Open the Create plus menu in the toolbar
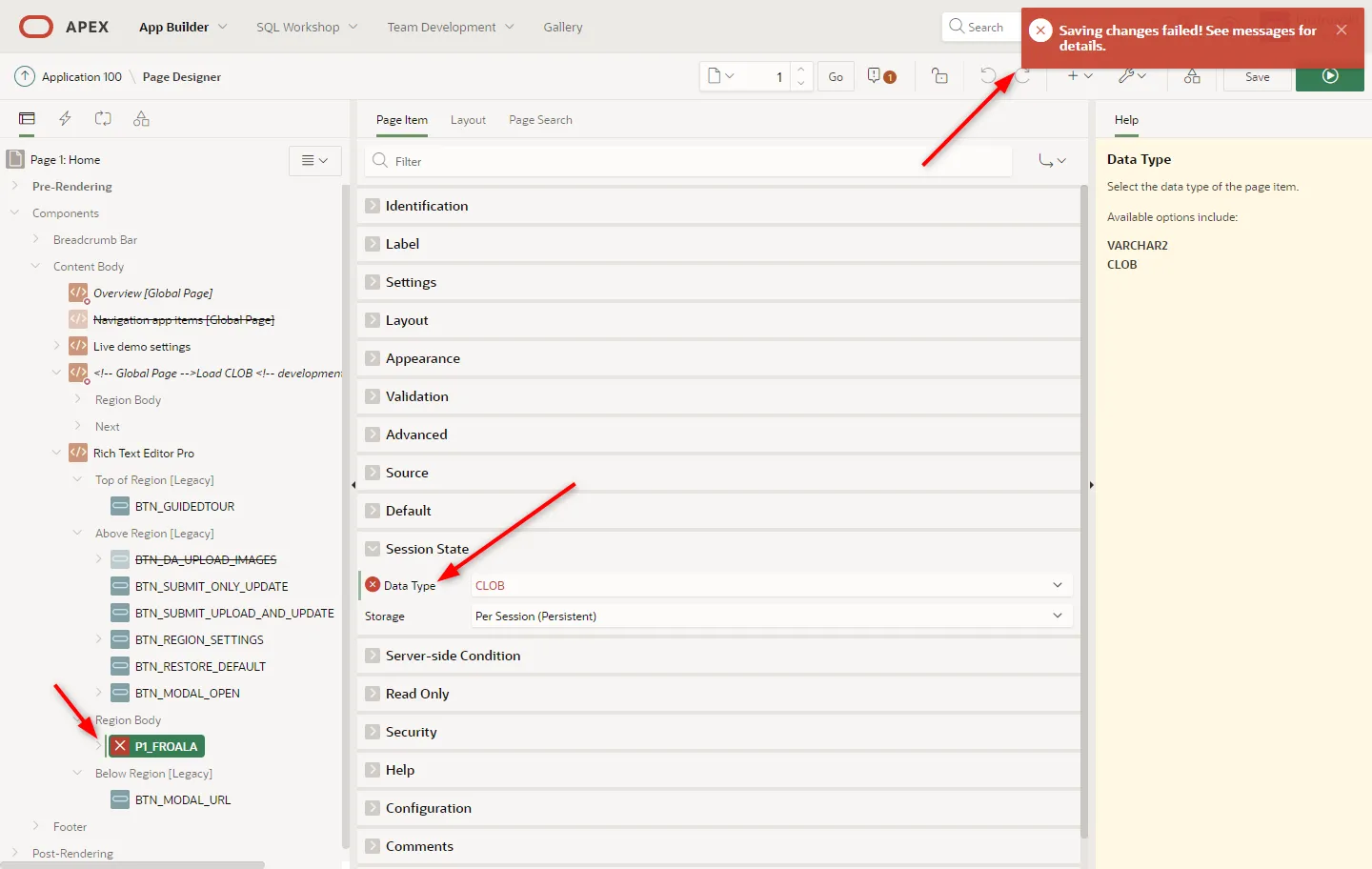 click(1079, 76)
